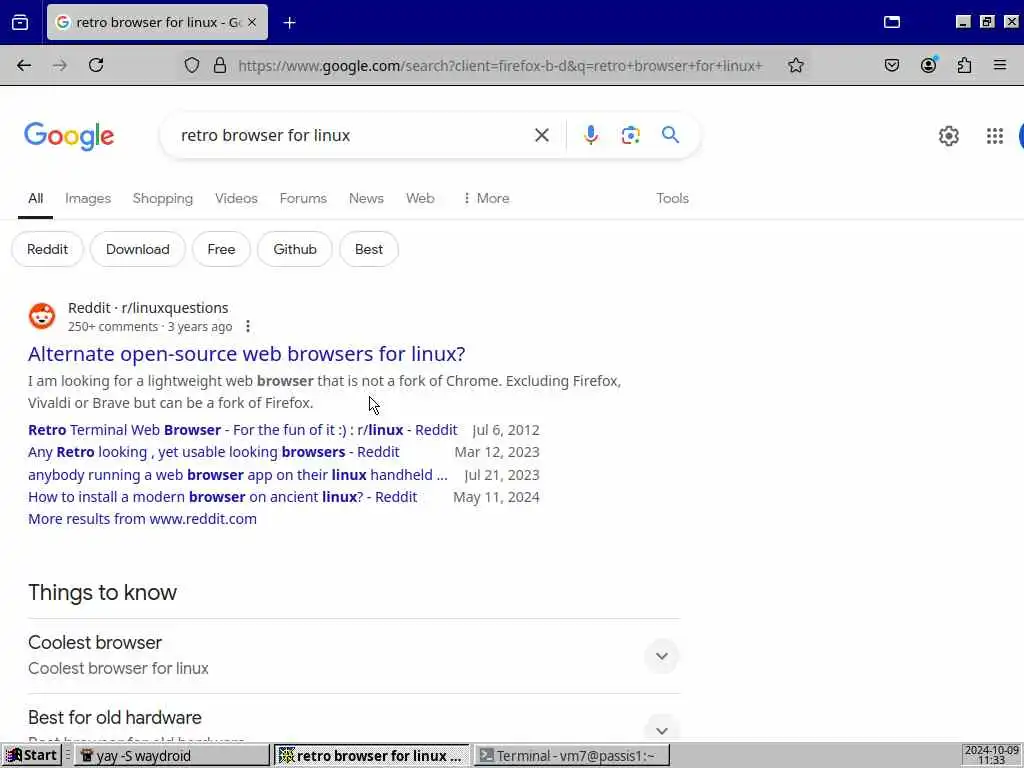Image resolution: width=1024 pixels, height=768 pixels.
Task: Switch to the Images tab
Action: (x=88, y=199)
